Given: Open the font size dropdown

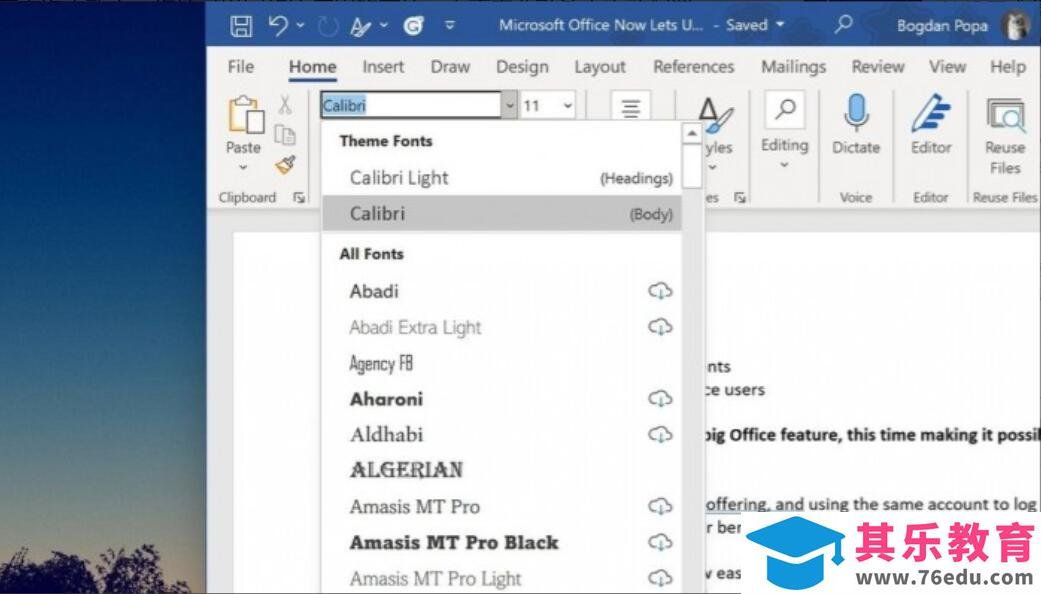Looking at the screenshot, I should click(x=566, y=104).
